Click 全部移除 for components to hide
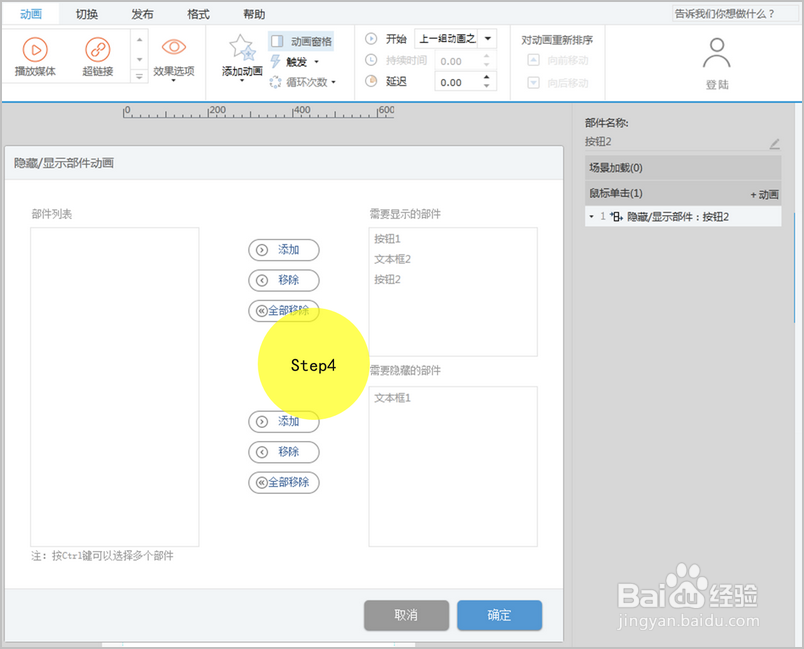The width and height of the screenshot is (804, 649). click(284, 482)
